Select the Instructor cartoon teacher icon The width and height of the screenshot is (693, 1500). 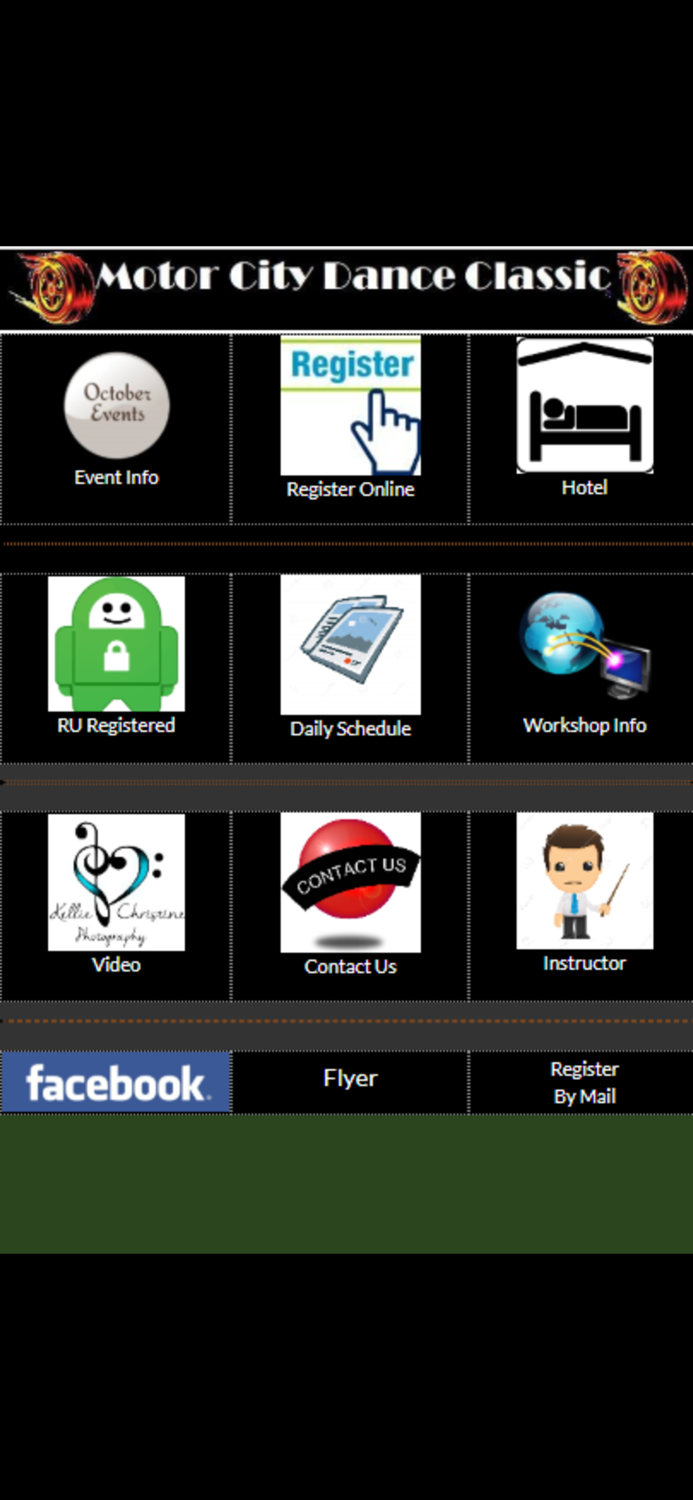point(585,881)
